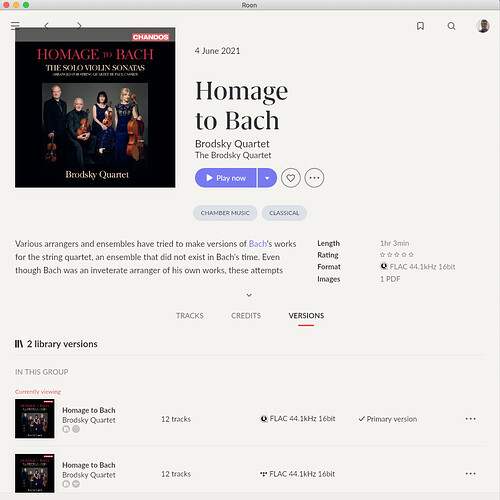
Task: Open the Play now dropdown arrow
Action: [x=267, y=178]
